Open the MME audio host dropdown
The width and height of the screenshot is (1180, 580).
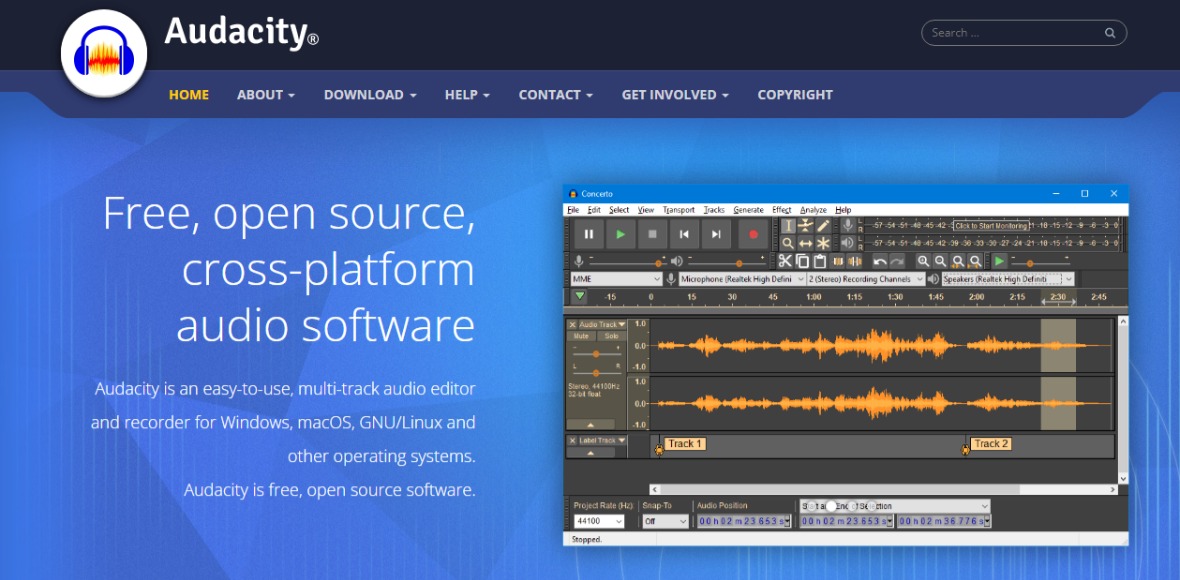(x=616, y=279)
